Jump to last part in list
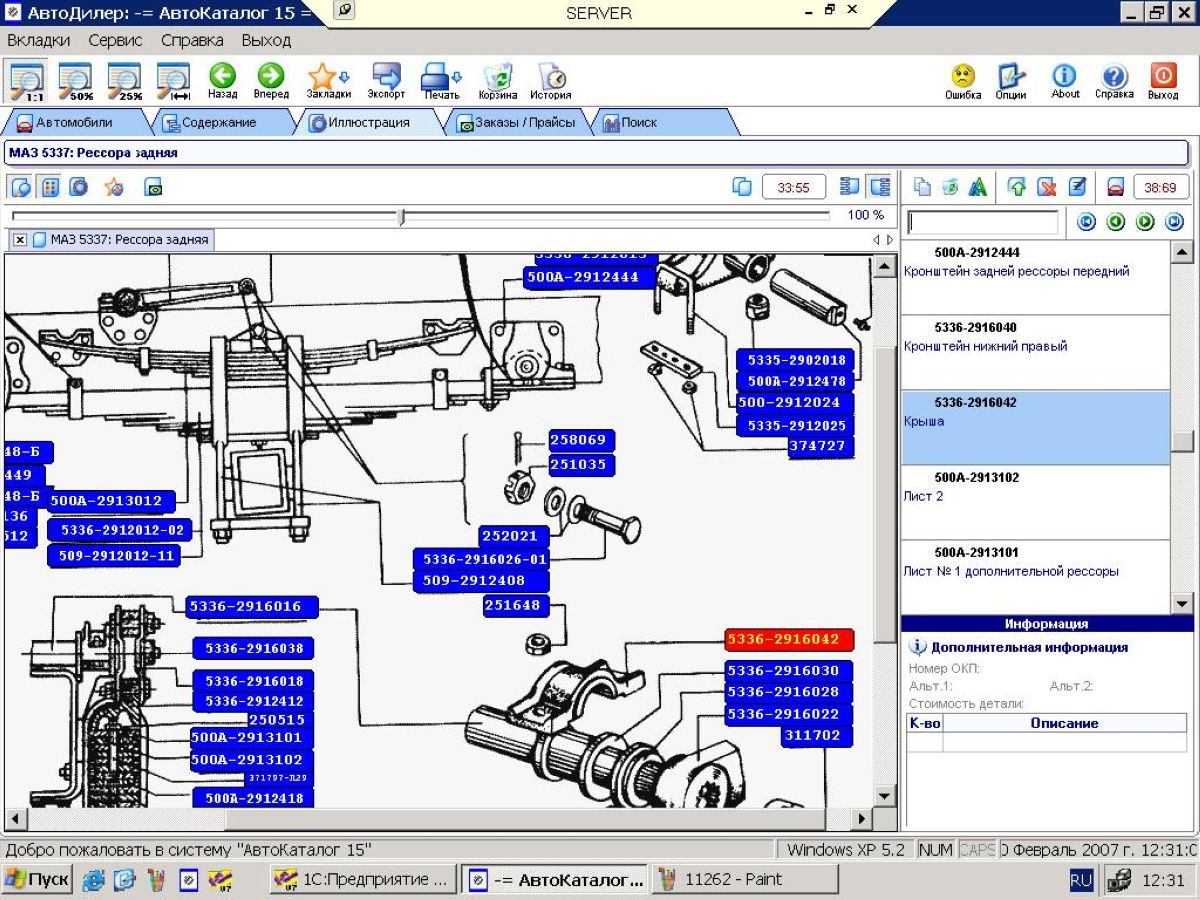This screenshot has width=1200, height=900. point(1175,222)
